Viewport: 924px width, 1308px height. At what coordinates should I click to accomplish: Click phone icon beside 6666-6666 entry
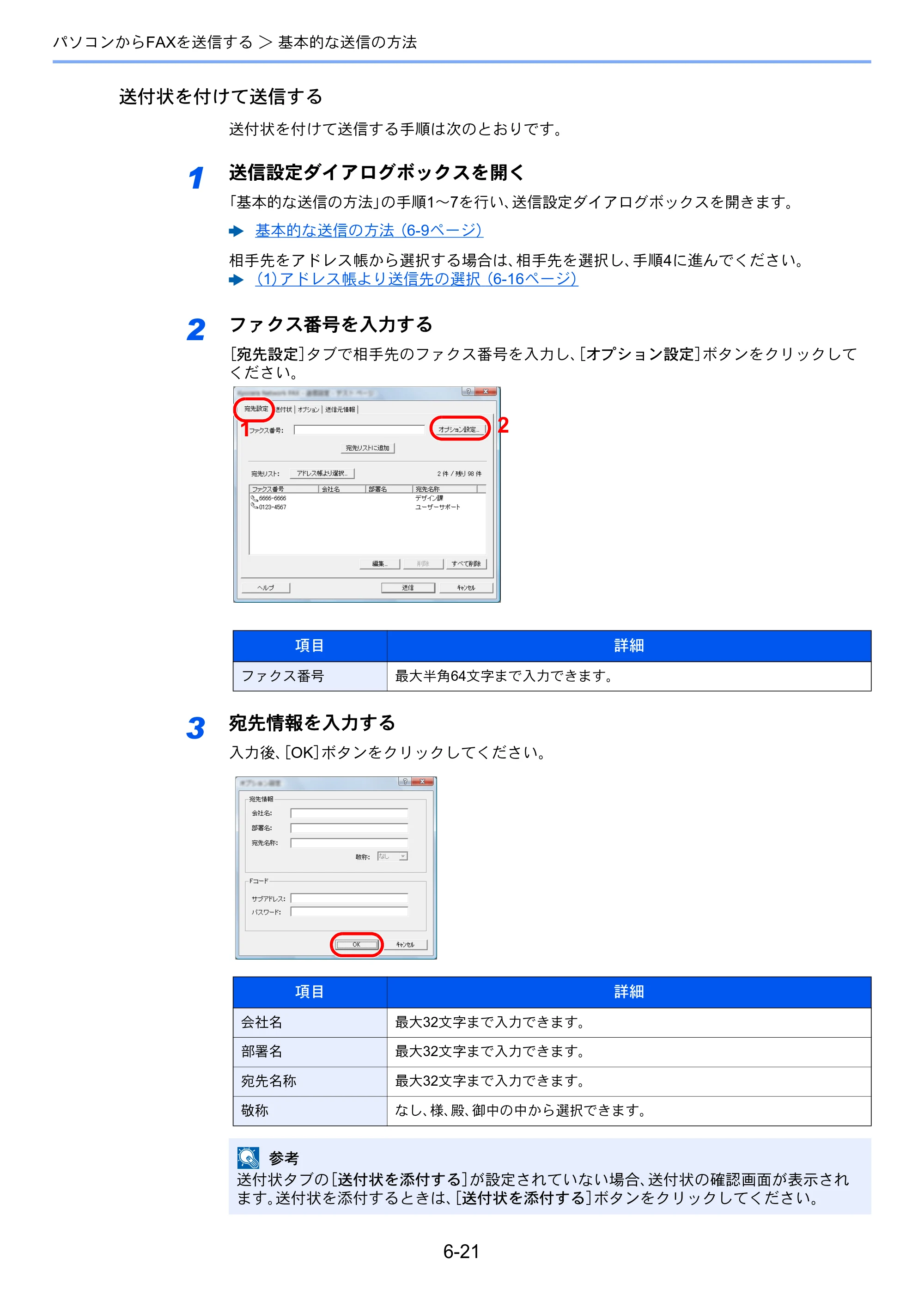254,498
